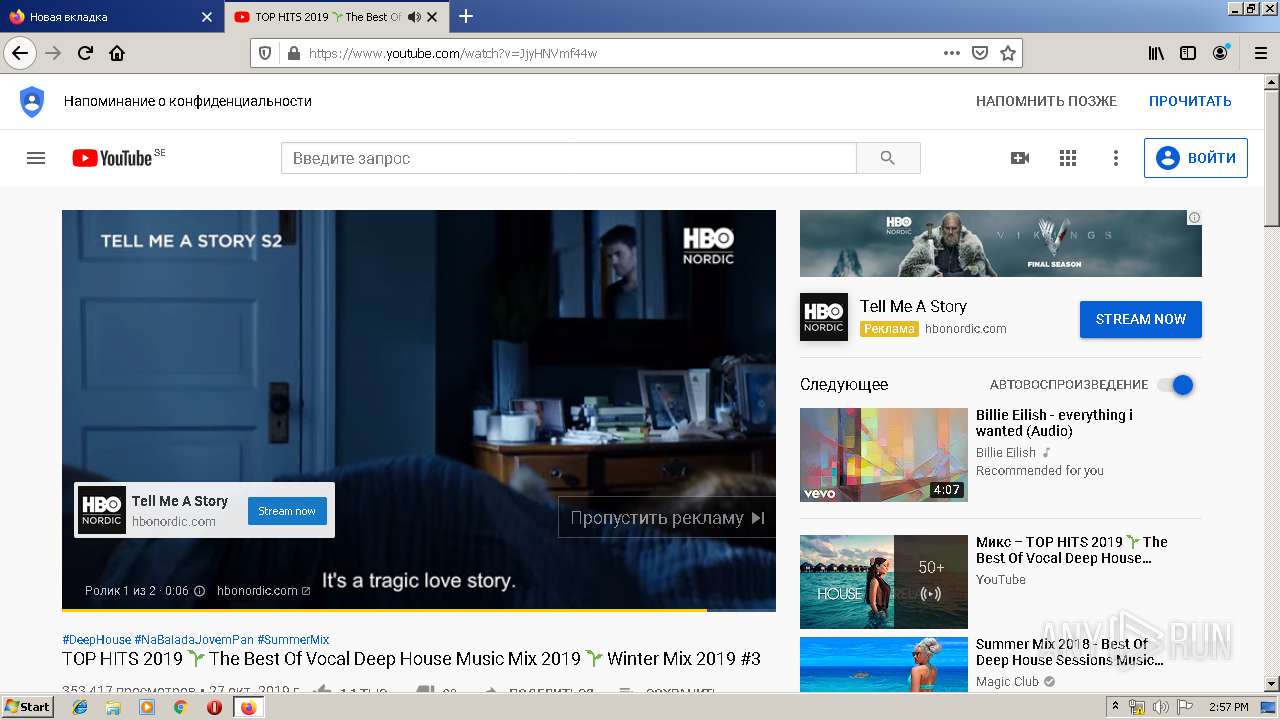Open YouTube settings three-dot menu
Image resolution: width=1280 pixels, height=720 pixels.
pos(1116,158)
